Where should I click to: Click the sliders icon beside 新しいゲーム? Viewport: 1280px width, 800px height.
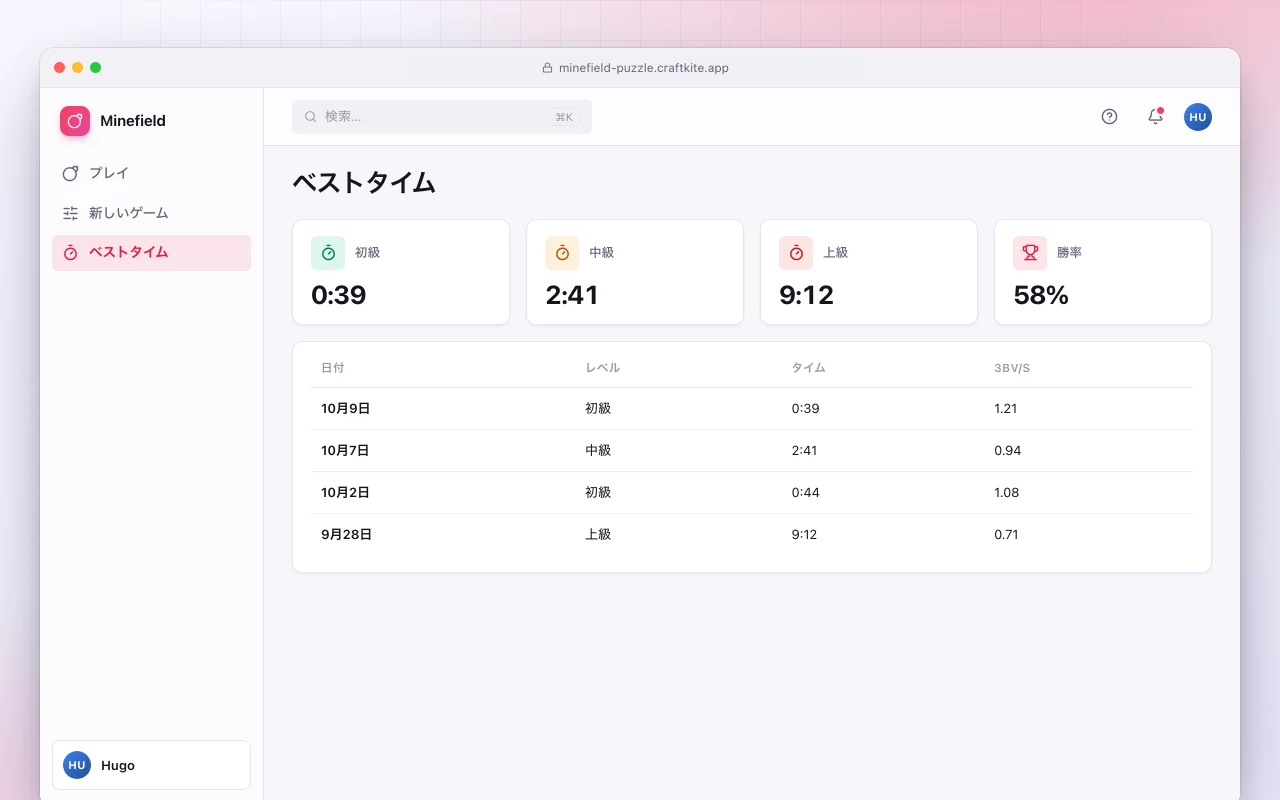pos(70,213)
